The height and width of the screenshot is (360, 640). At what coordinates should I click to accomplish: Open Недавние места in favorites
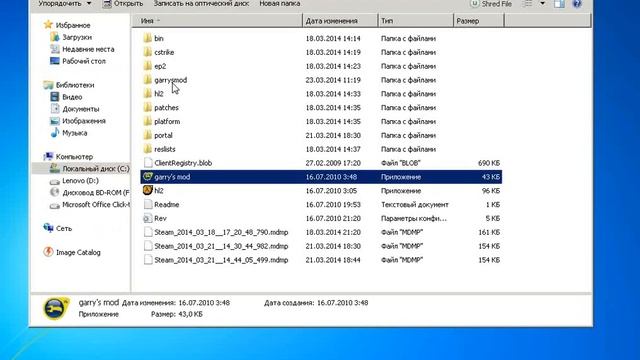[82, 49]
